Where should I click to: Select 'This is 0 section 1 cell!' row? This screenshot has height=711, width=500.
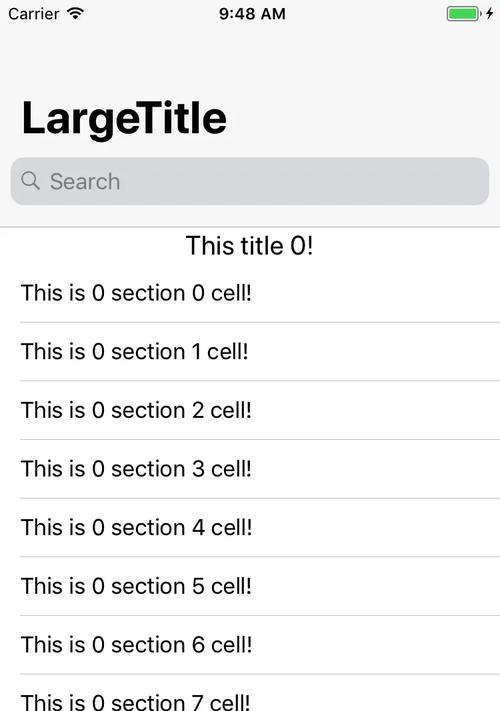tap(250, 351)
